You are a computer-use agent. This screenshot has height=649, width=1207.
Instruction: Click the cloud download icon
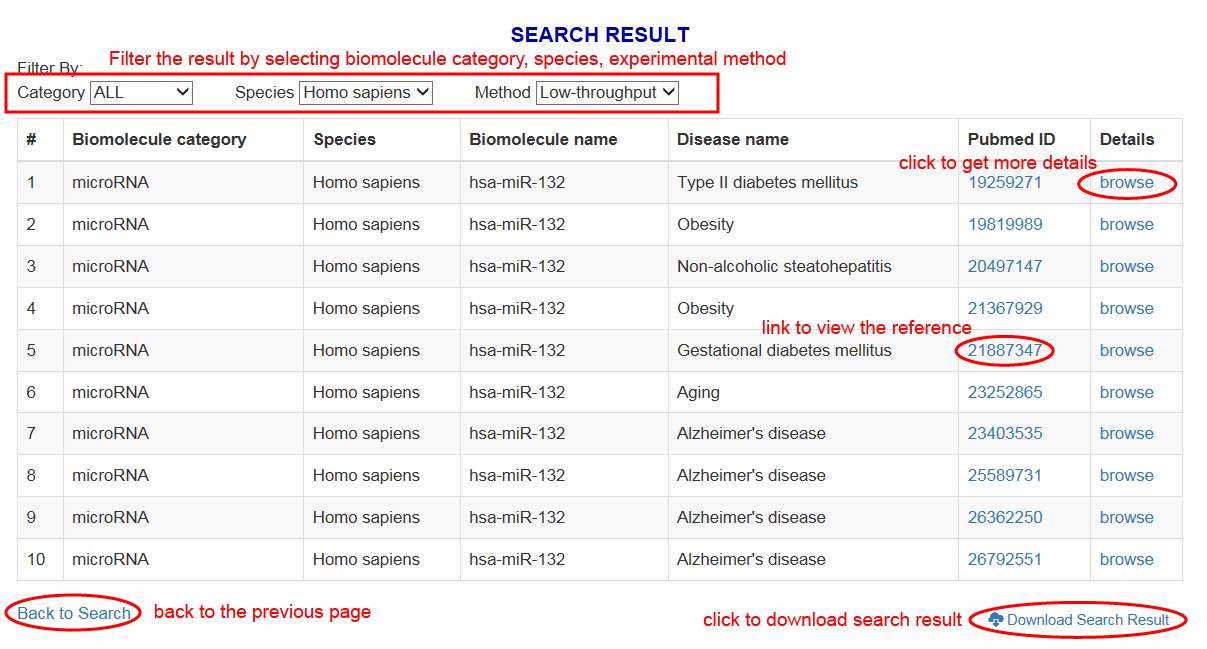(x=996, y=620)
